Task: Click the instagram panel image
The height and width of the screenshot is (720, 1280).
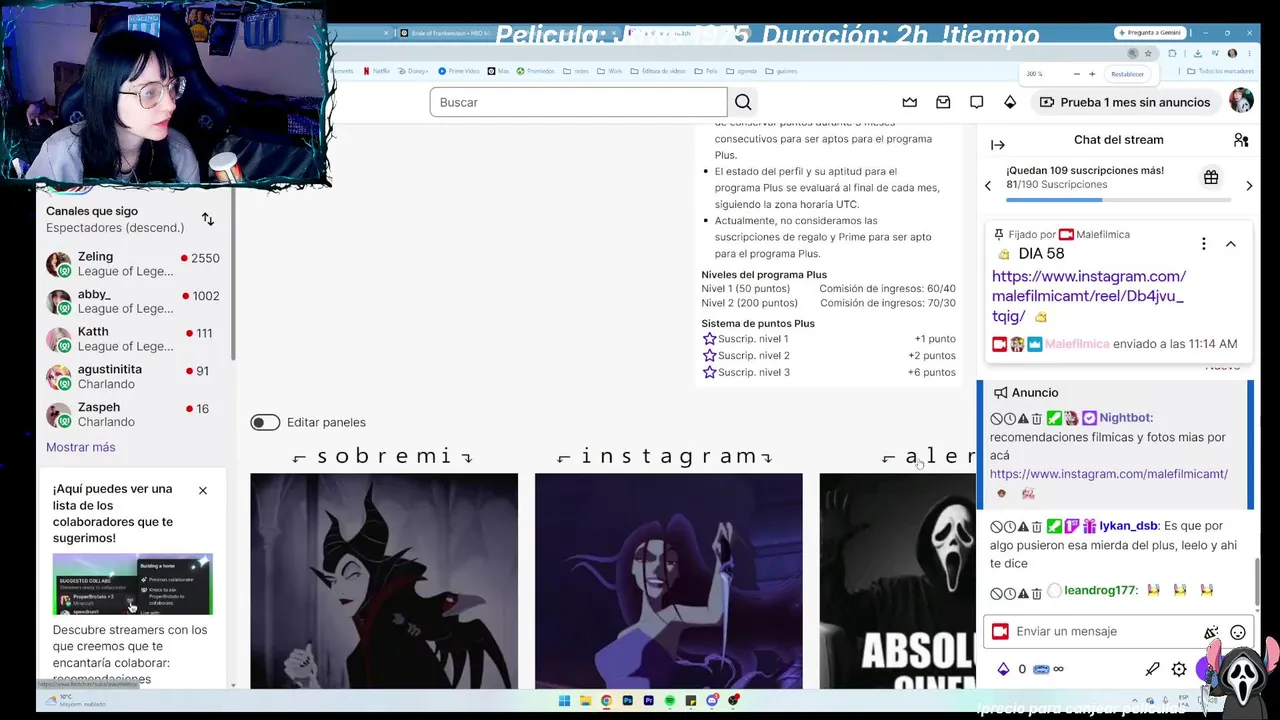Action: (x=668, y=581)
